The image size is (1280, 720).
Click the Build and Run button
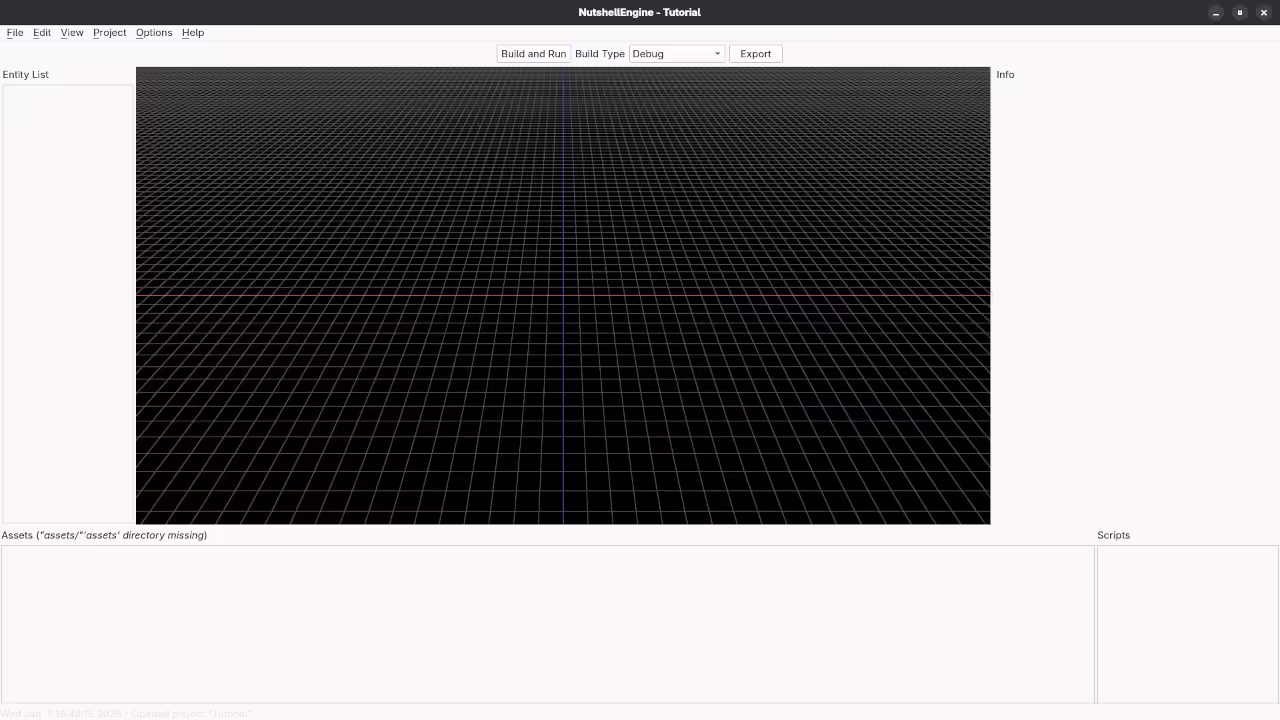tap(533, 53)
